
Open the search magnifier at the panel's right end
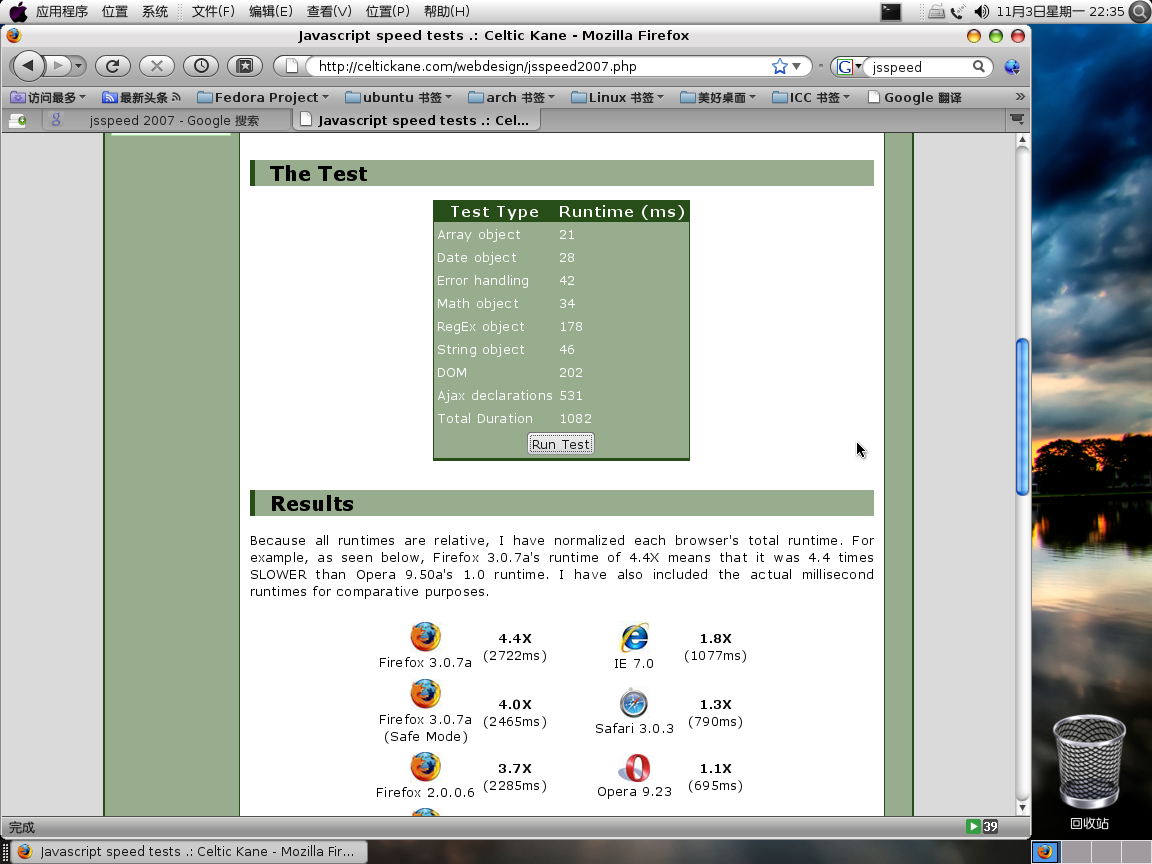[1140, 12]
